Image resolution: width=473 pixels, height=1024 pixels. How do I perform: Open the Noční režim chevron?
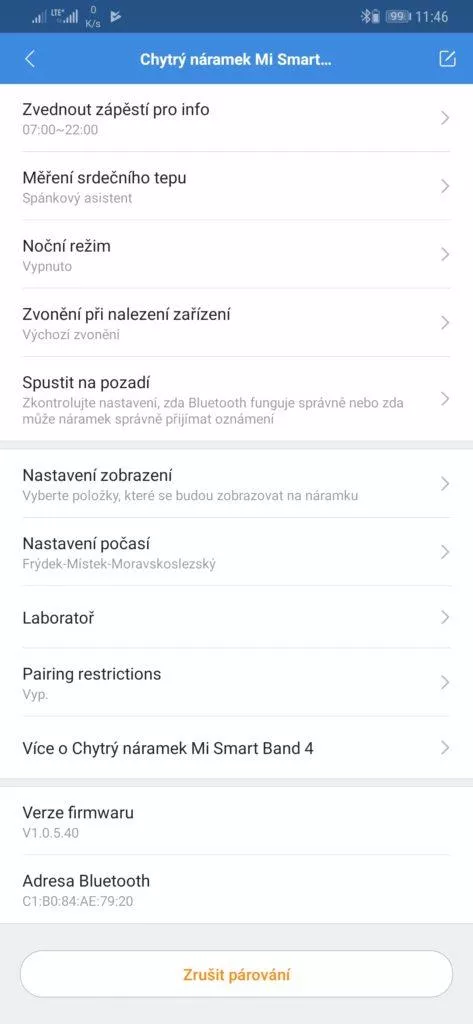[445, 254]
